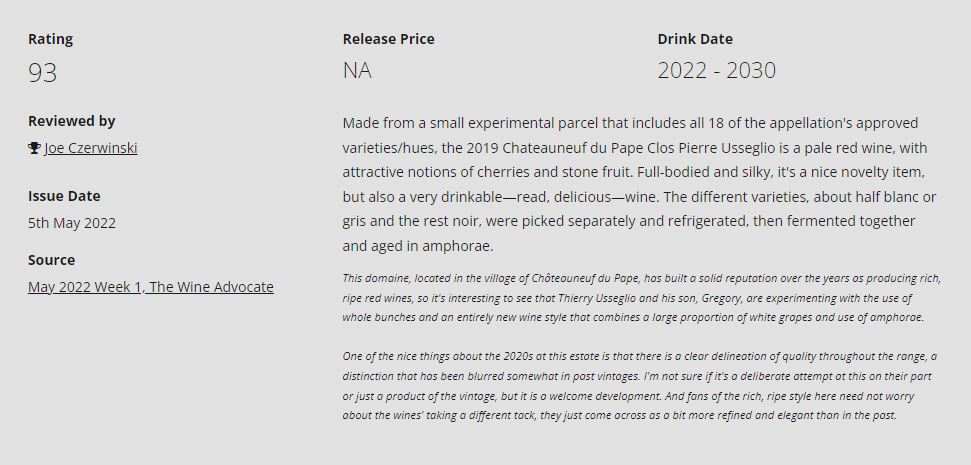Open reviewer Joe Czerwinski's profile link
The width and height of the screenshot is (971, 465).
click(90, 148)
